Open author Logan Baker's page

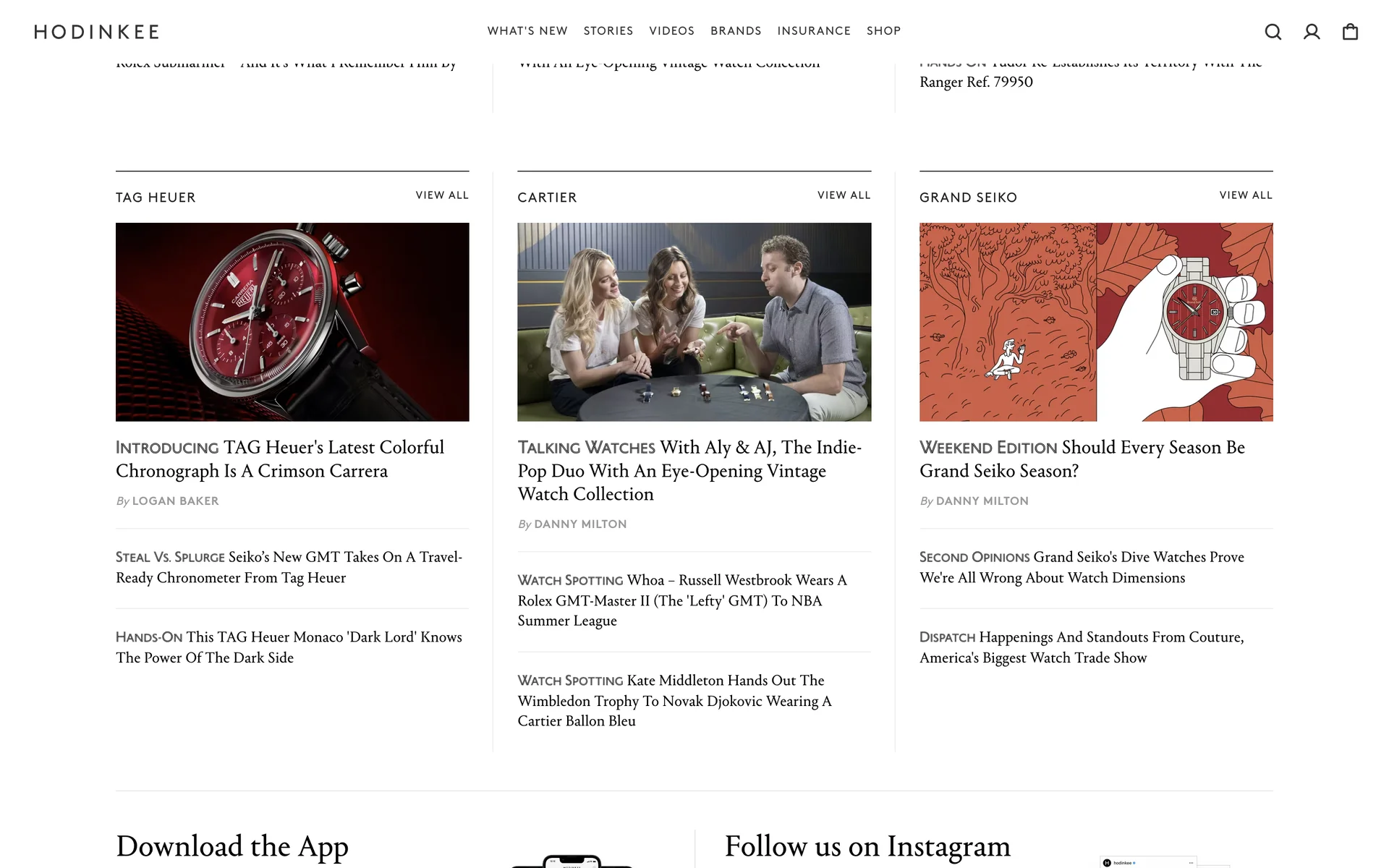point(175,501)
